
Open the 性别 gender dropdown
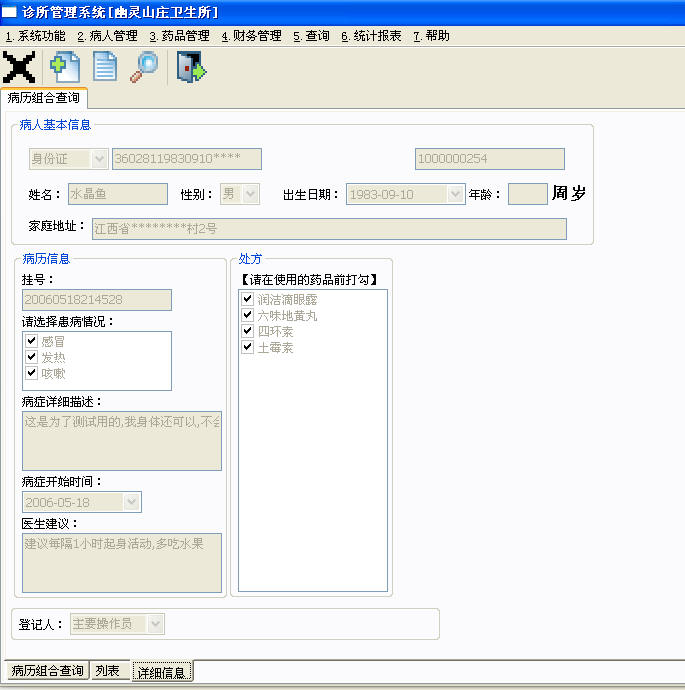[251, 194]
